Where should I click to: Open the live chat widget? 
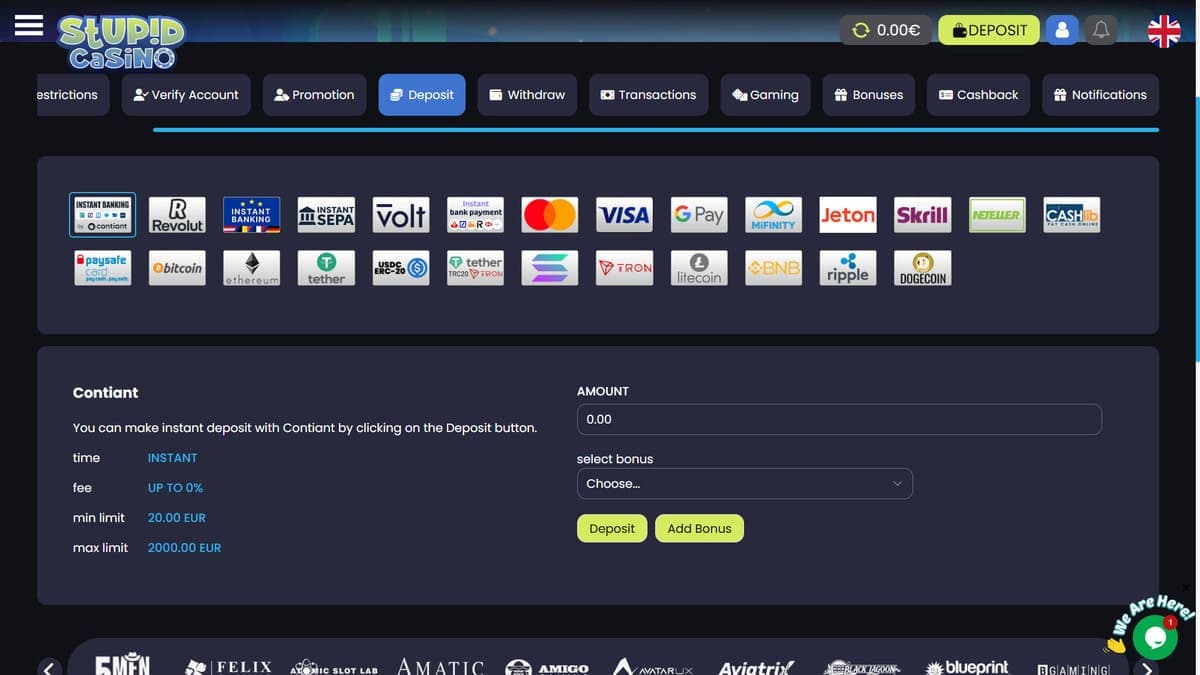click(1155, 637)
